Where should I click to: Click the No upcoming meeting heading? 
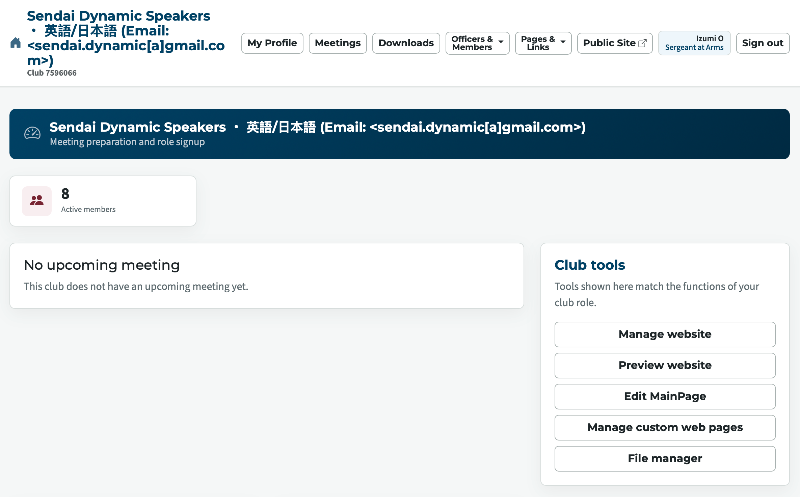102,265
